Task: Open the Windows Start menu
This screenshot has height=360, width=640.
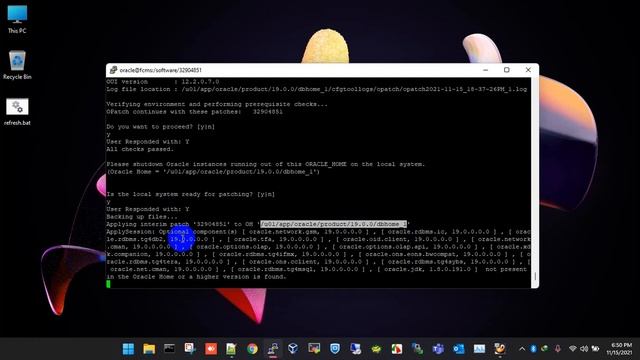Action: [128, 349]
